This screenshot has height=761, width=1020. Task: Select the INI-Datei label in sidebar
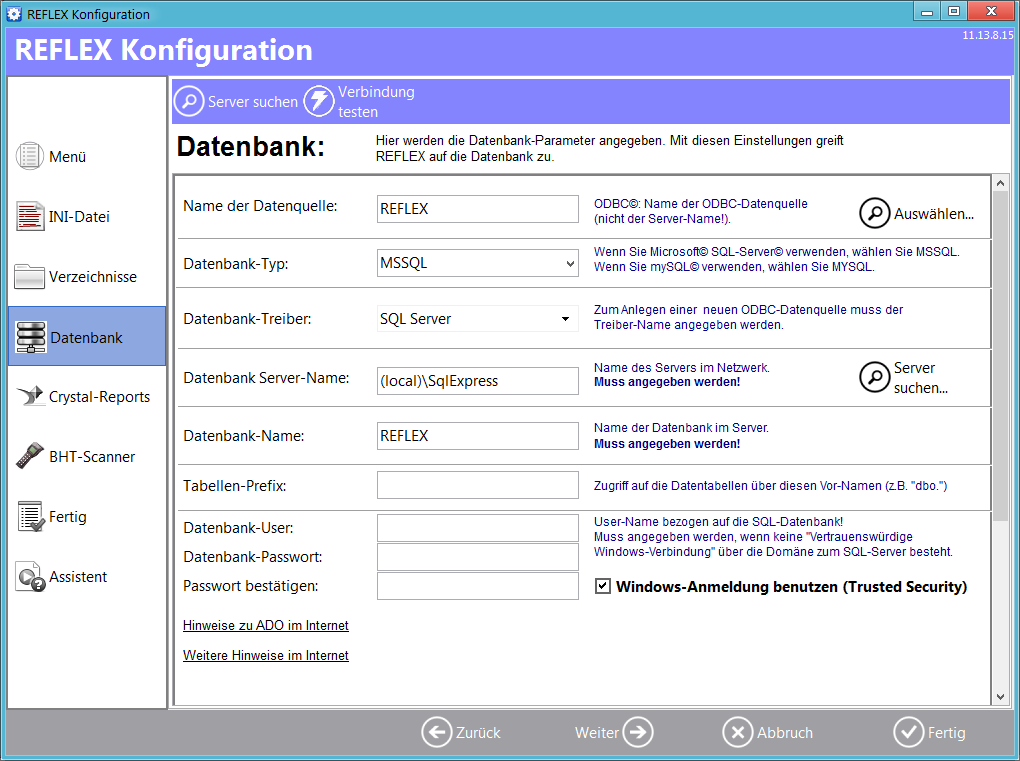pyautogui.click(x=79, y=217)
